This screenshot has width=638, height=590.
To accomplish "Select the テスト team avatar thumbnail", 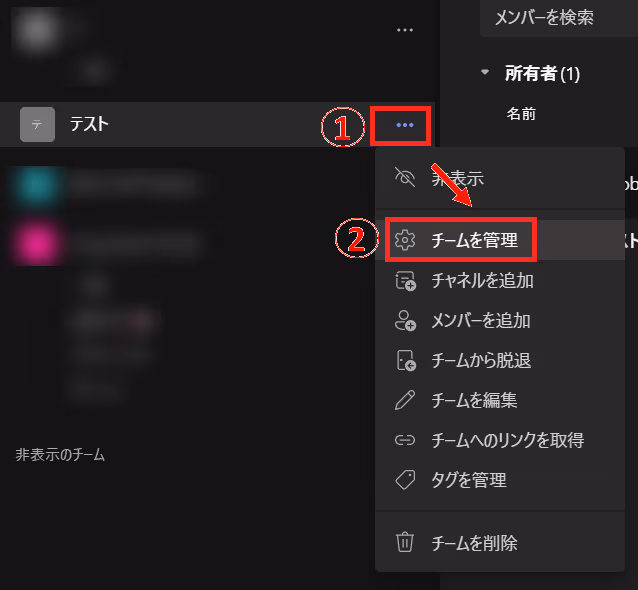I will pyautogui.click(x=37, y=125).
